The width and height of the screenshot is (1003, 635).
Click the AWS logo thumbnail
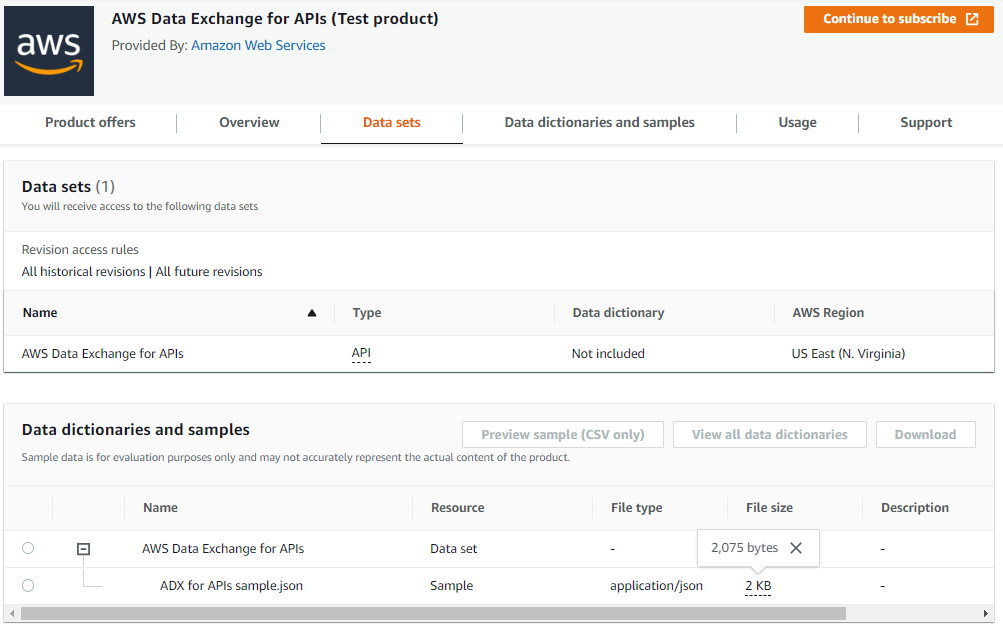(49, 51)
